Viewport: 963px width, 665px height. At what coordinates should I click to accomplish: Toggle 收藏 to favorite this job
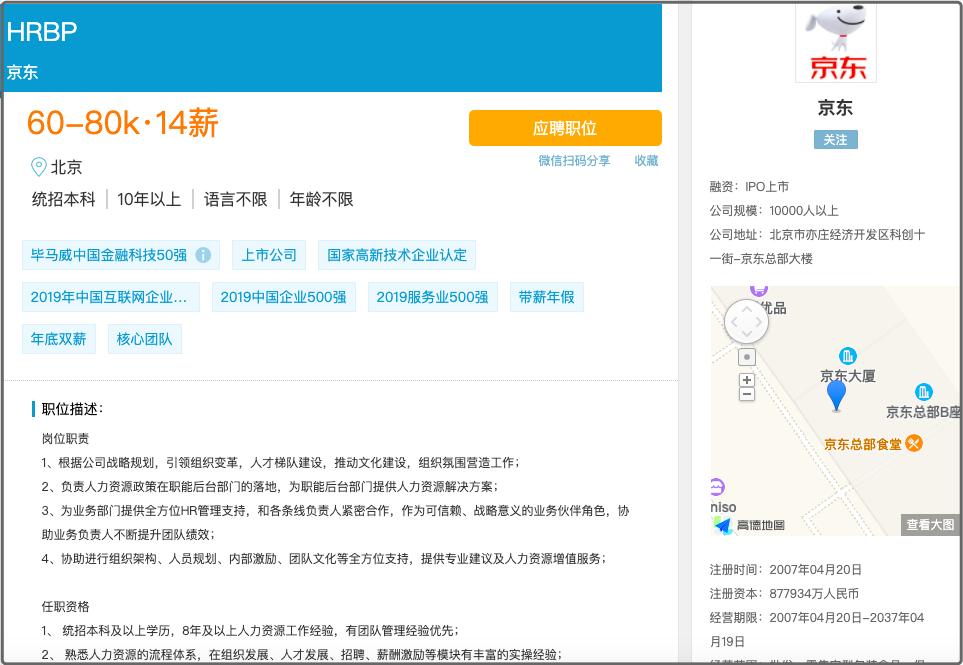pos(646,161)
